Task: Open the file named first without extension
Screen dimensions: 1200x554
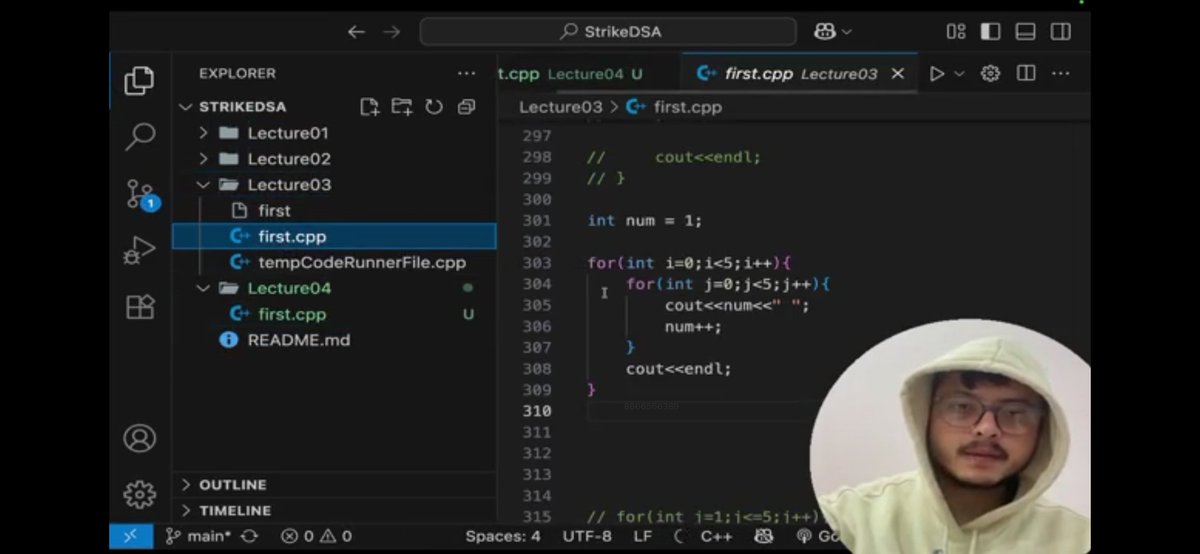Action: pos(334,211)
